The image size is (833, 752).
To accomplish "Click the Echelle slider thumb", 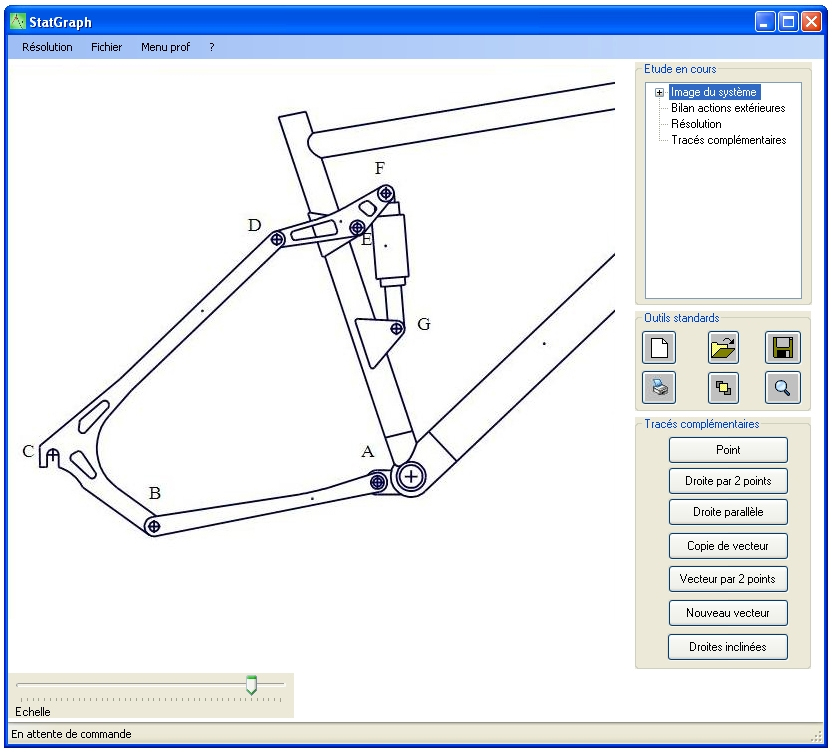I will click(251, 684).
